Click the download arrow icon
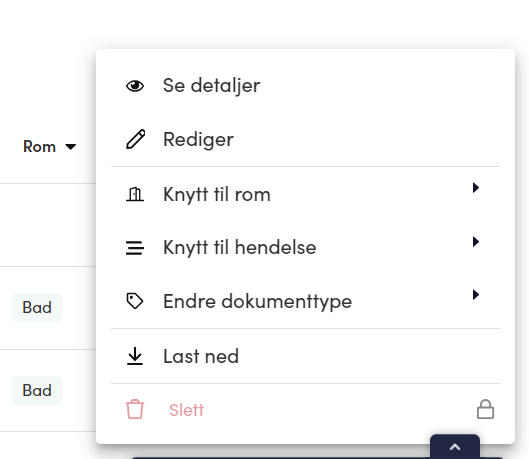Viewport: 529px width, 459px height. (135, 356)
